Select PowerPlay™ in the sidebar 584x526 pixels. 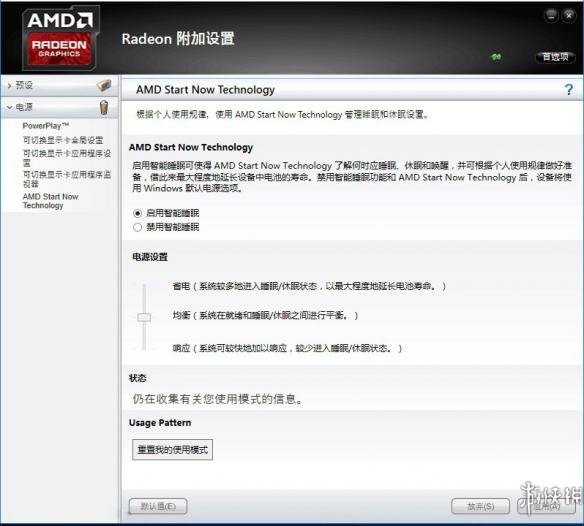pos(46,126)
